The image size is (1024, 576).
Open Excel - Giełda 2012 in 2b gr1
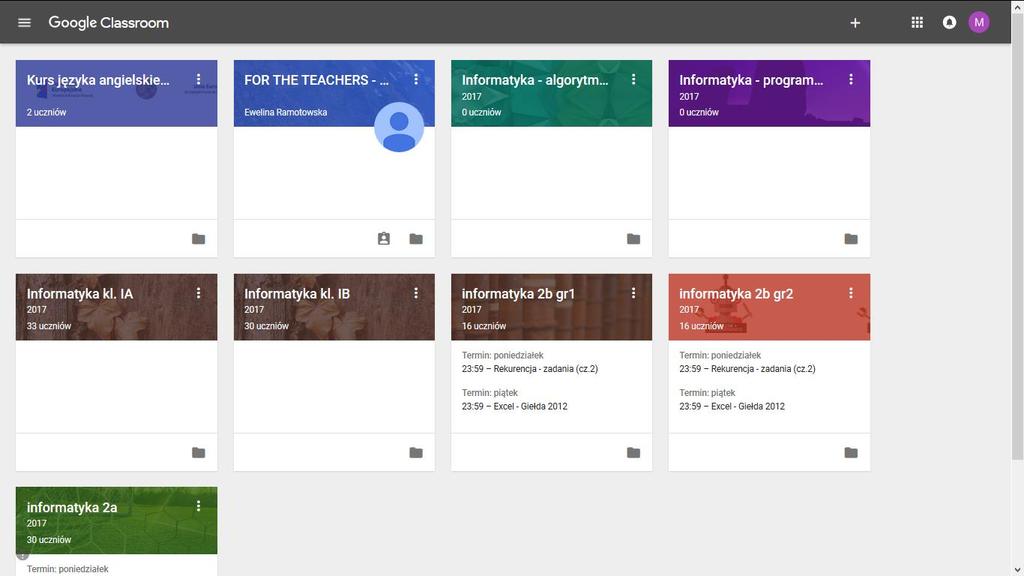515,406
